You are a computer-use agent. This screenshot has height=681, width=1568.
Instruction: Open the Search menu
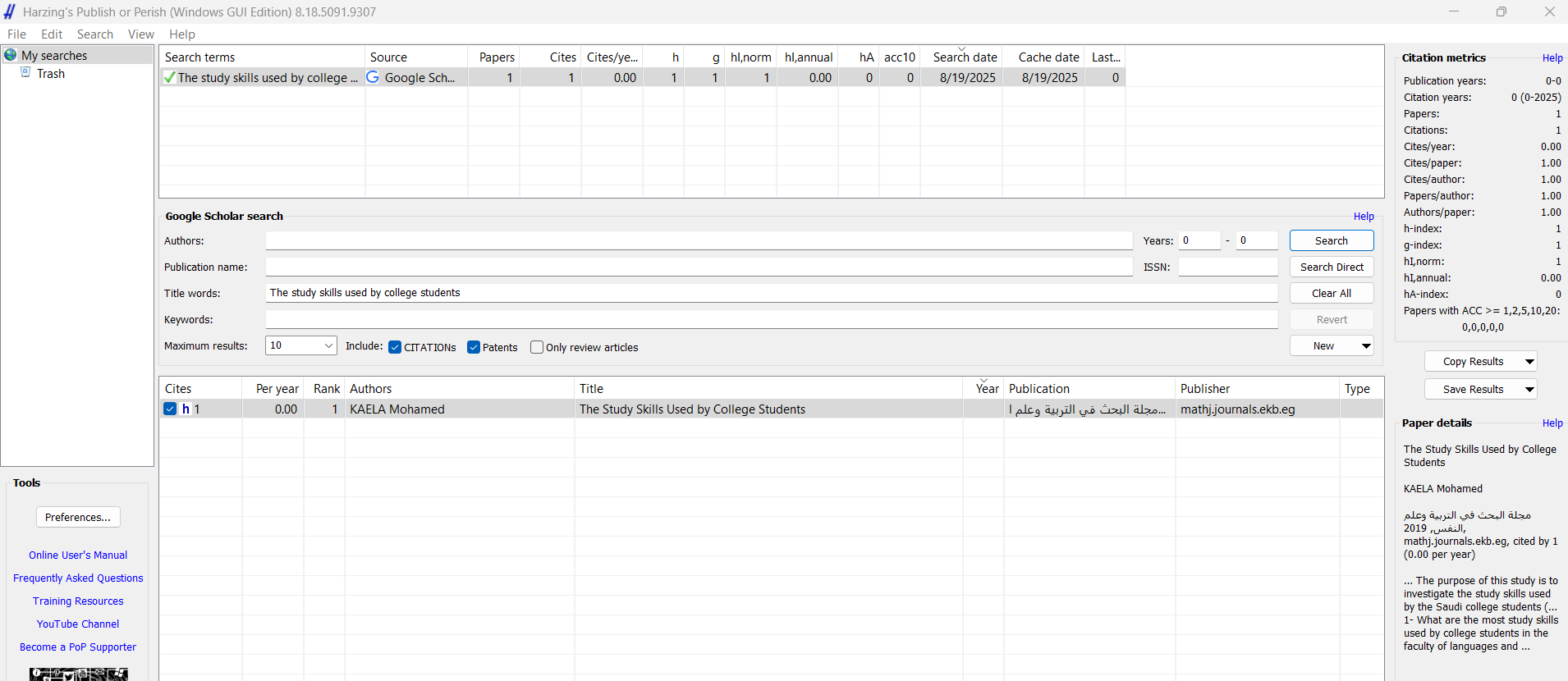tap(95, 34)
